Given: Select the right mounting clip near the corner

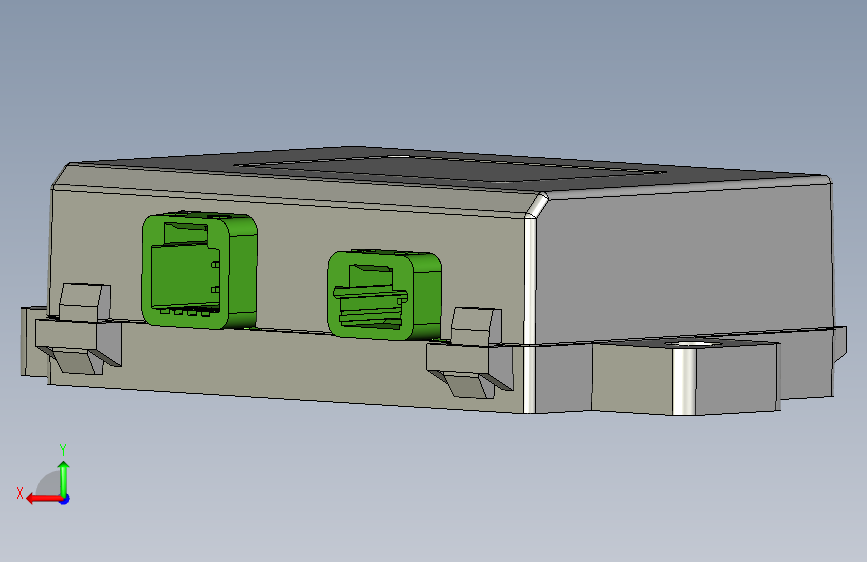Looking at the screenshot, I should (x=469, y=353).
